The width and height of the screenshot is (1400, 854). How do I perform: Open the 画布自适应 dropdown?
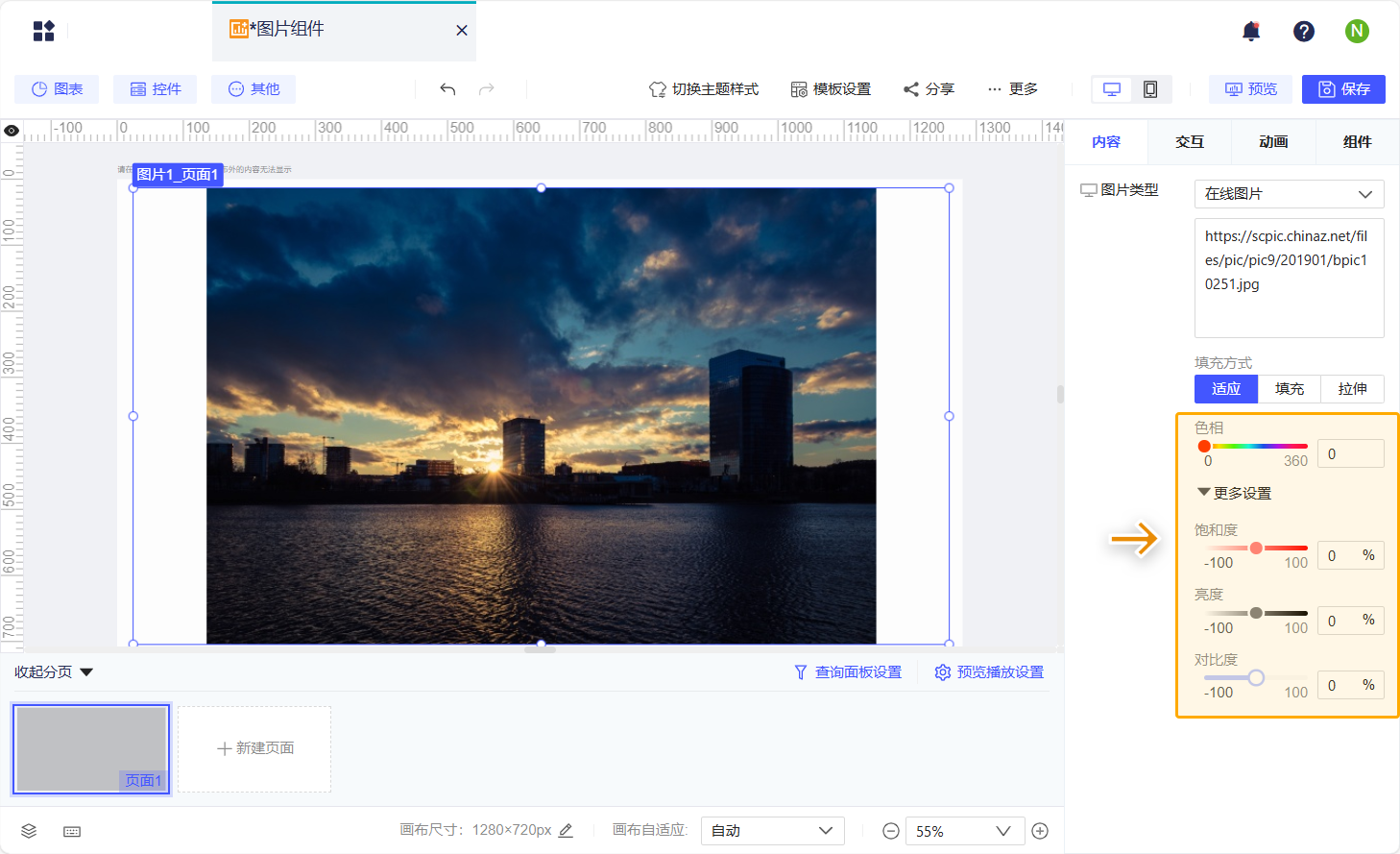point(773,831)
